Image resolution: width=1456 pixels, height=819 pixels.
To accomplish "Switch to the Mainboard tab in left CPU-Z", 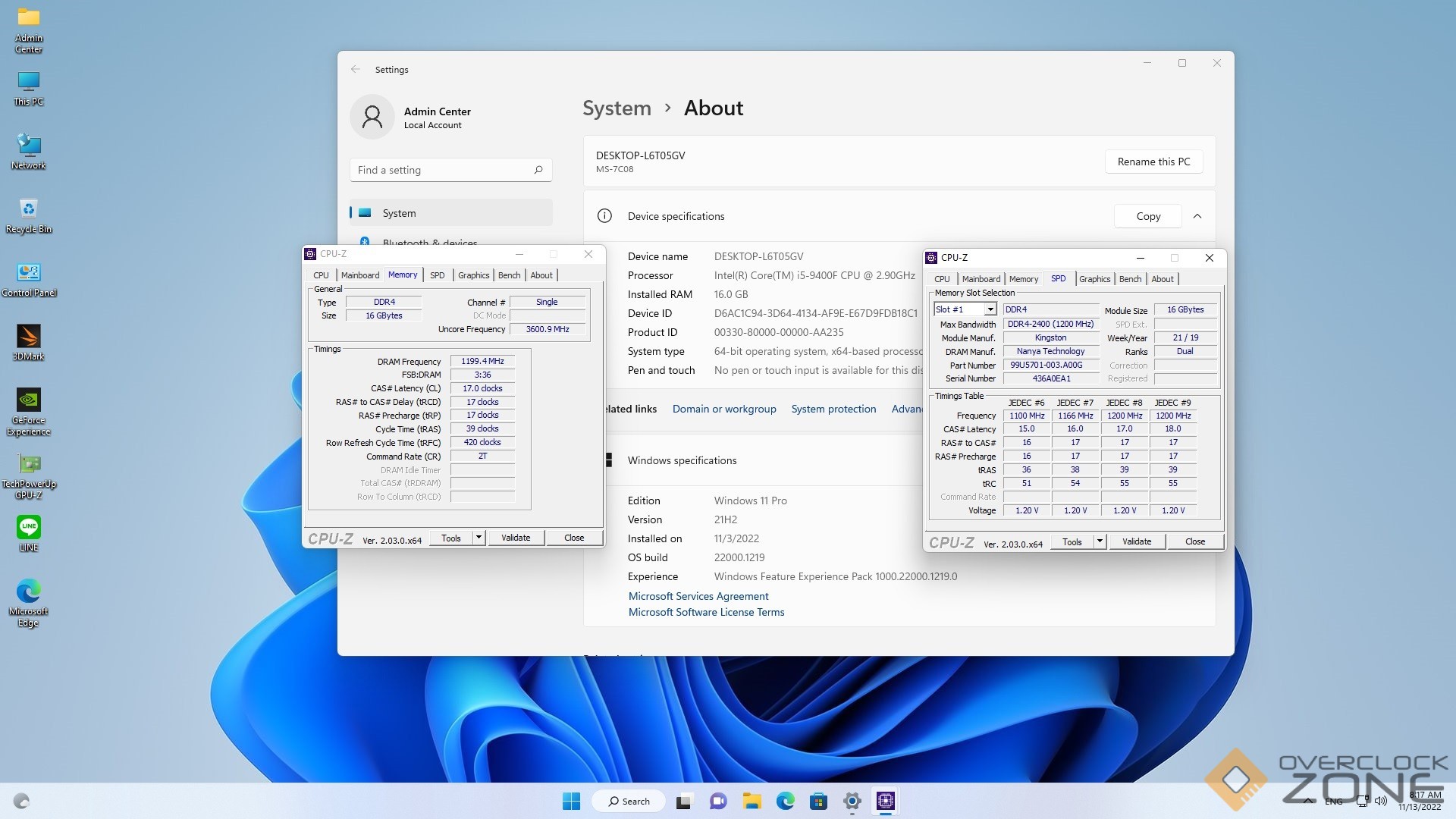I will coord(359,275).
